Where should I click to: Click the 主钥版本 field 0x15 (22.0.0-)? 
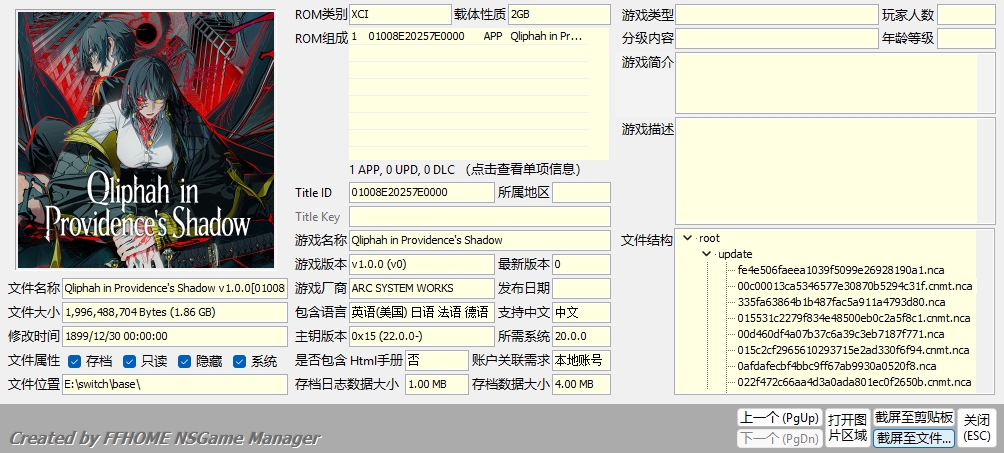(421, 336)
